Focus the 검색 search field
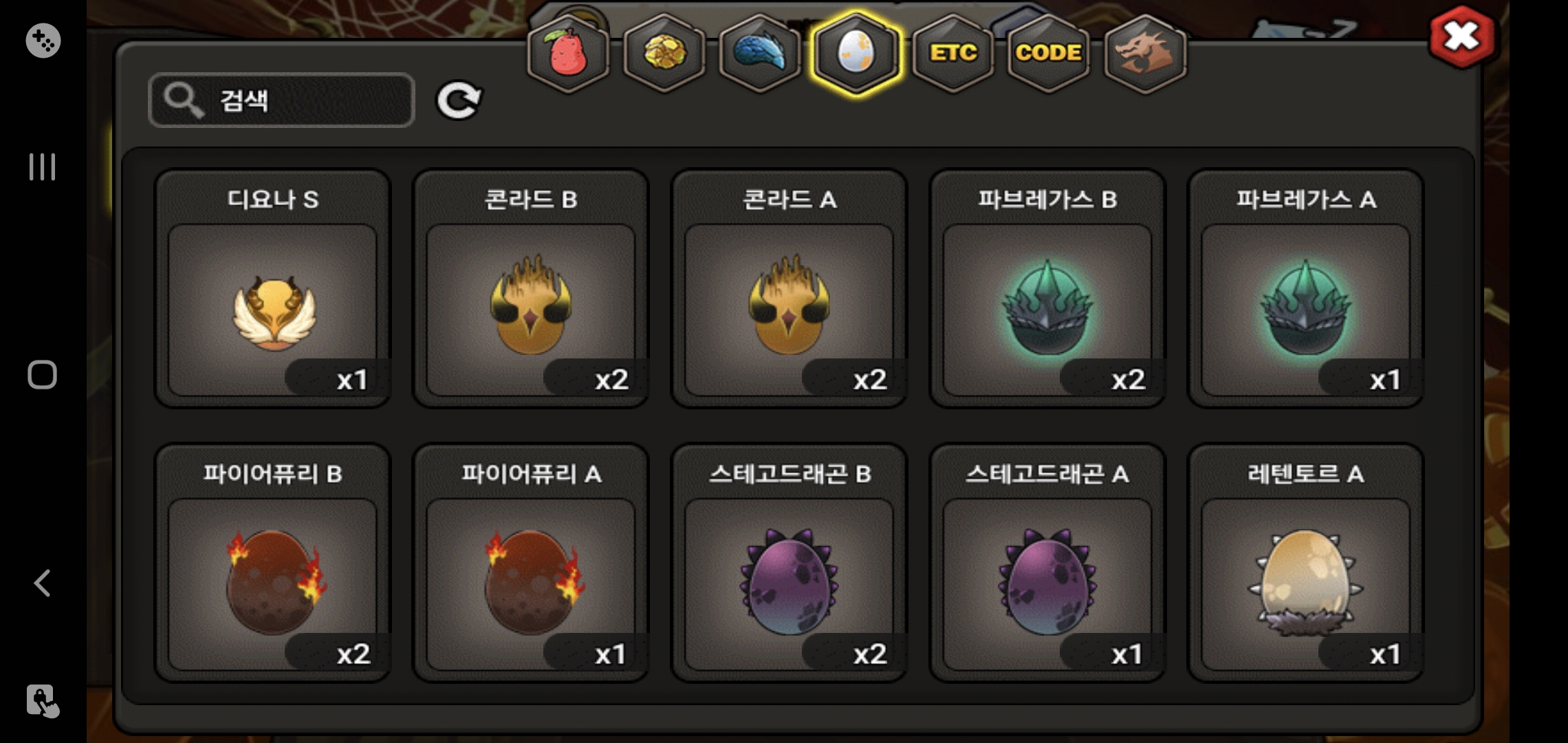Viewport: 1568px width, 743px height. coord(281,100)
